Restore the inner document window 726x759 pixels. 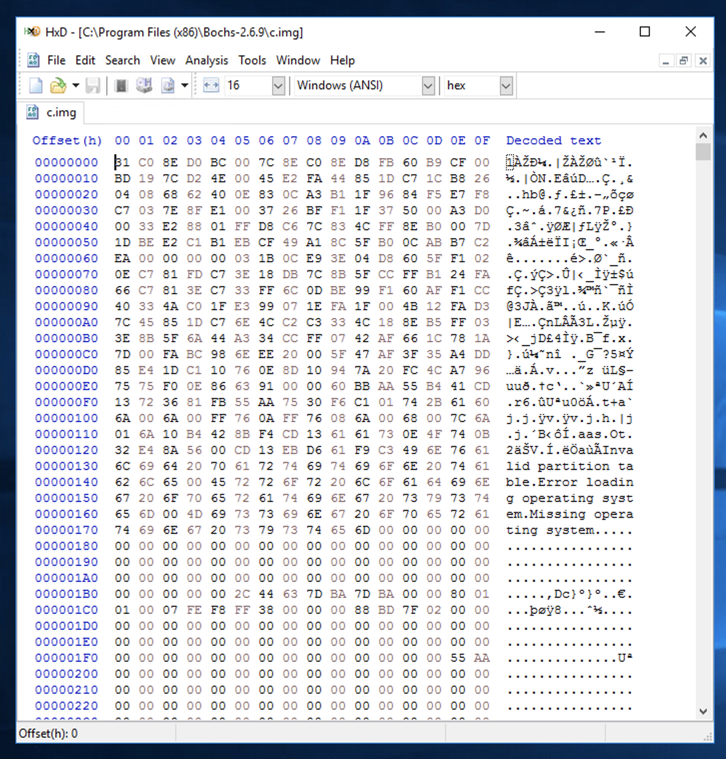click(684, 61)
